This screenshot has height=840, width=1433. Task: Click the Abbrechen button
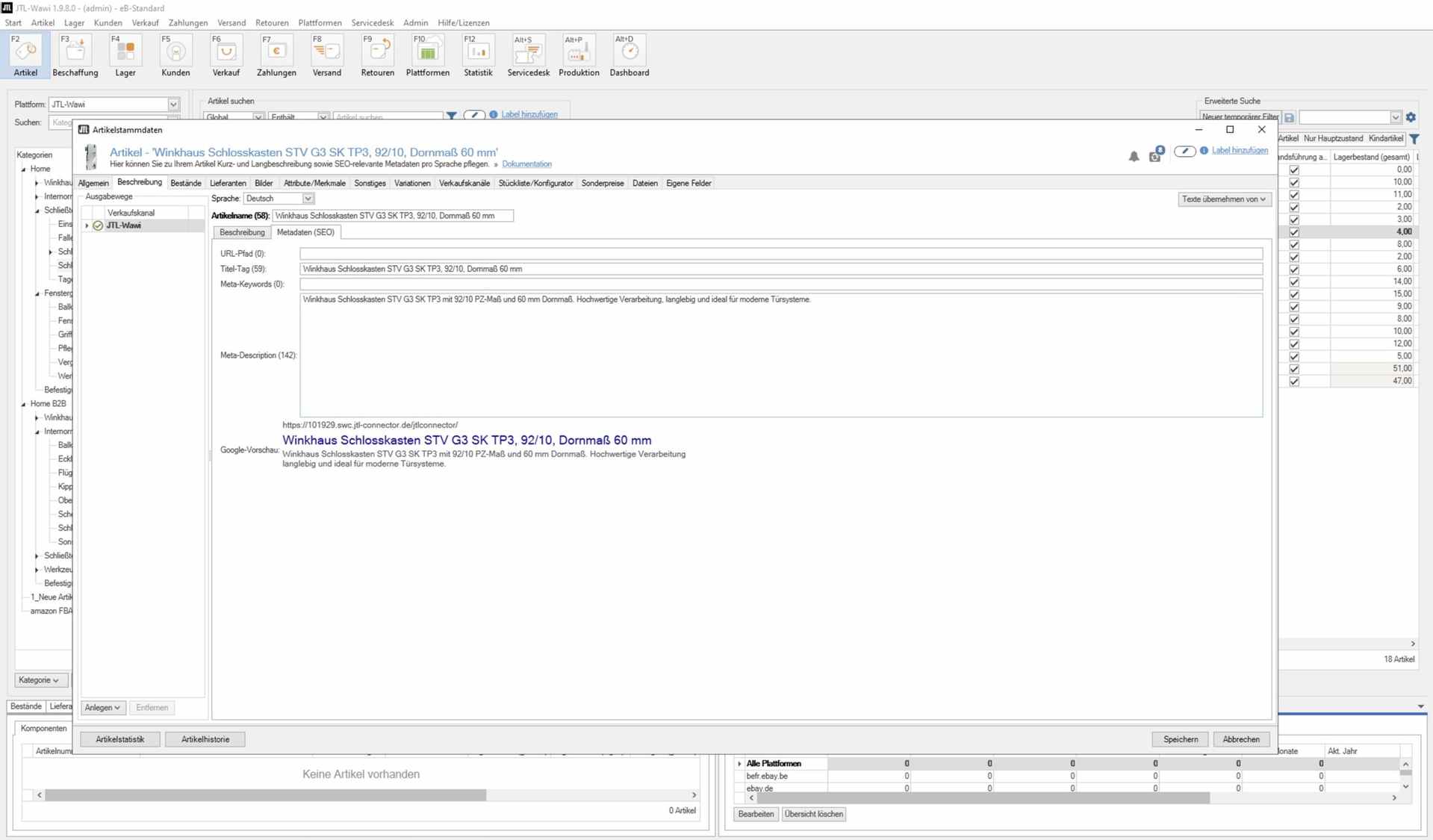pyautogui.click(x=1241, y=739)
